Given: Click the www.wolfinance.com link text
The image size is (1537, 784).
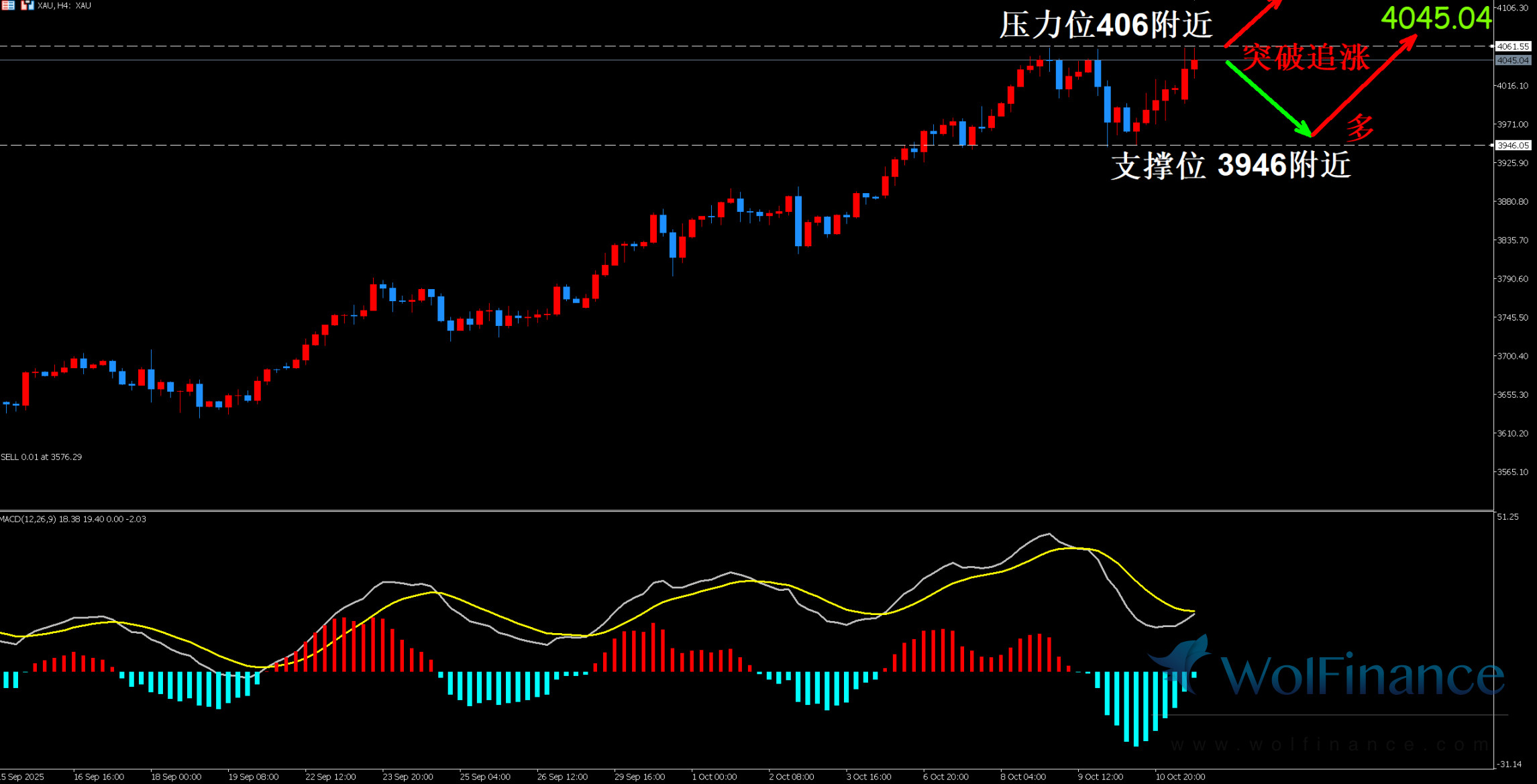Looking at the screenshot, I should (1328, 744).
